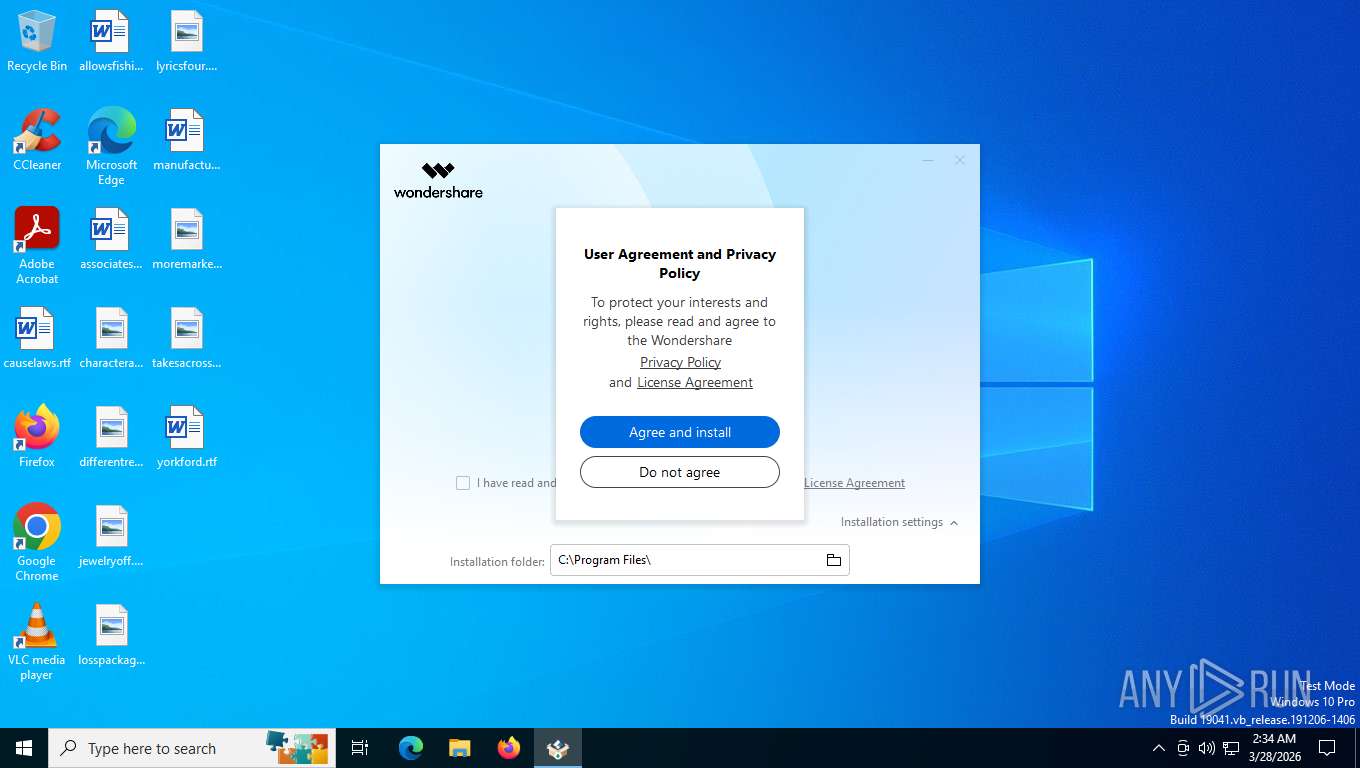Close the Wondershare installer window
This screenshot has width=1360, height=768.
(960, 160)
